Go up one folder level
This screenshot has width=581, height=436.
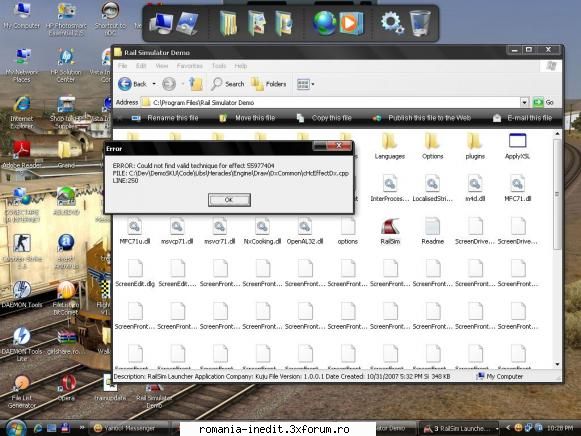click(196, 84)
